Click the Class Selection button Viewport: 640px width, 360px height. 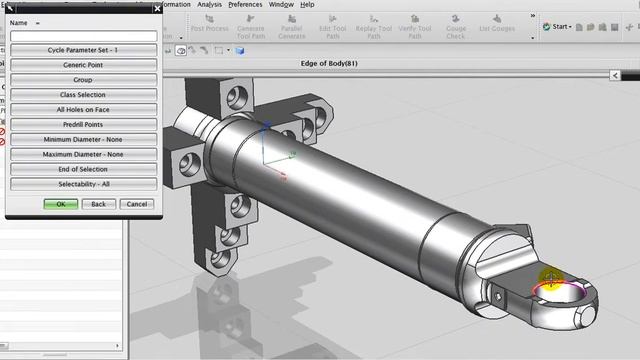pyautogui.click(x=83, y=95)
